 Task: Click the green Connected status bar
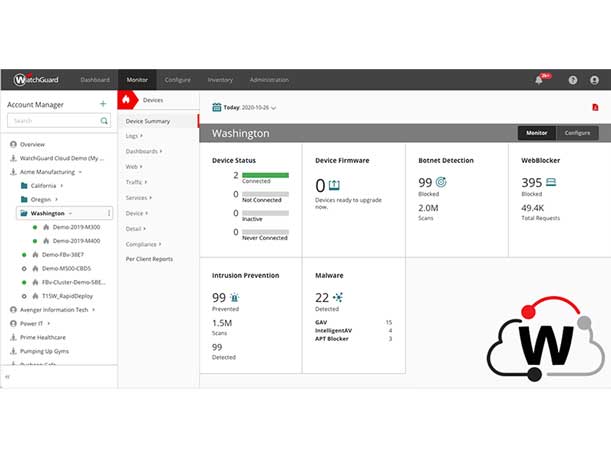coord(264,175)
